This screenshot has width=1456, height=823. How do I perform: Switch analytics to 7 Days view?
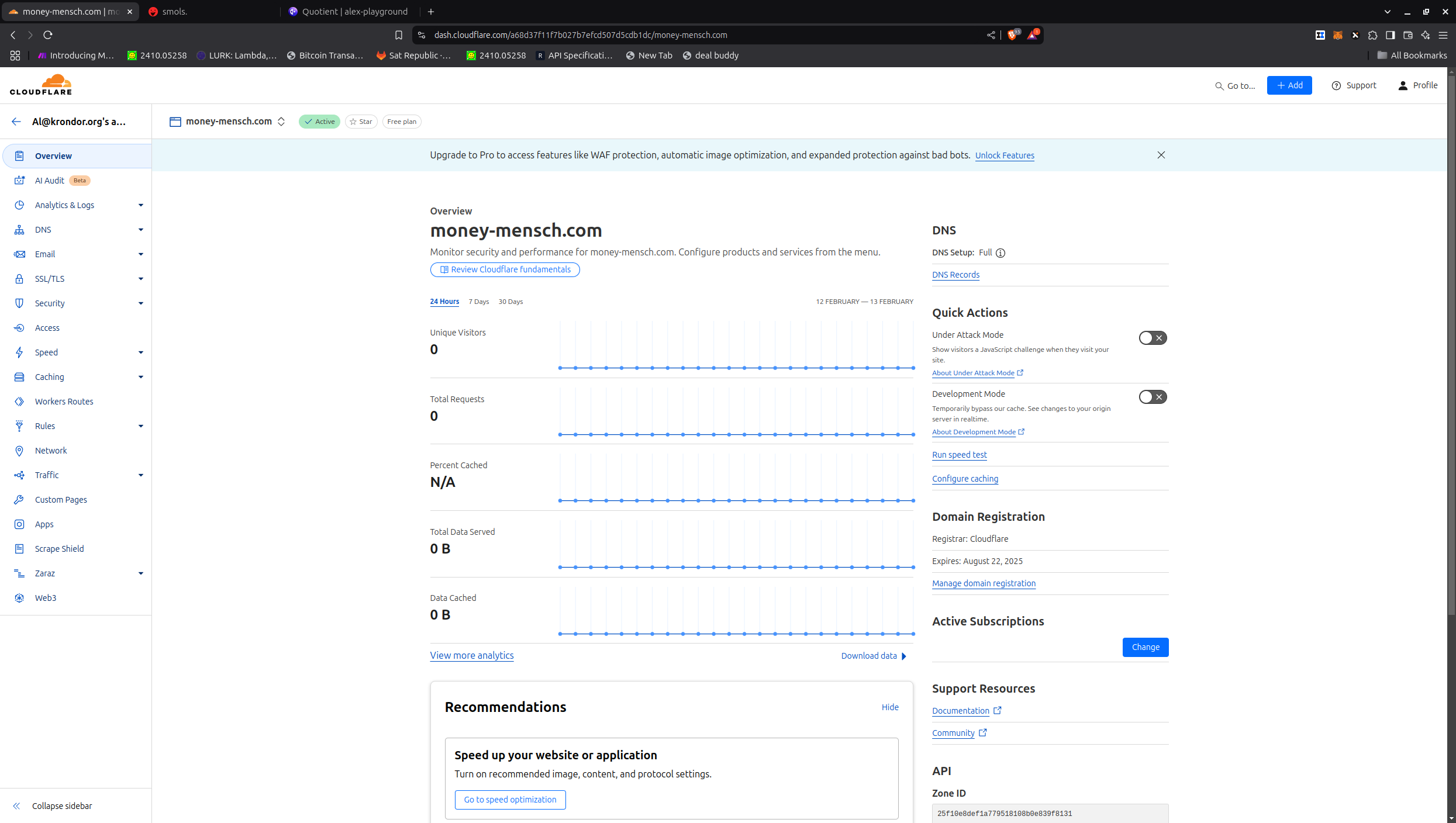478,302
